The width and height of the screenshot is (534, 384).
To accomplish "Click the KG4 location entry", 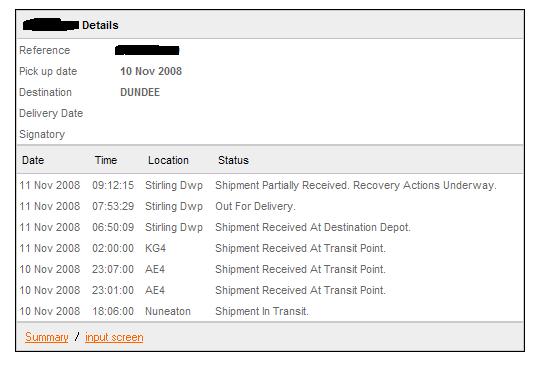I will (155, 248).
